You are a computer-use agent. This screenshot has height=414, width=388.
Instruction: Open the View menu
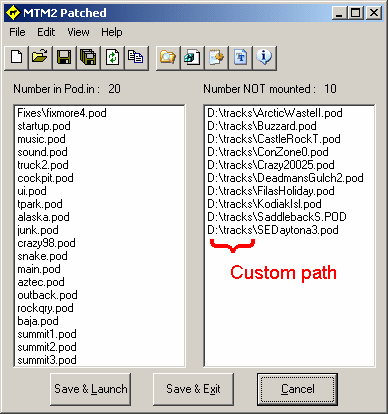[x=78, y=32]
